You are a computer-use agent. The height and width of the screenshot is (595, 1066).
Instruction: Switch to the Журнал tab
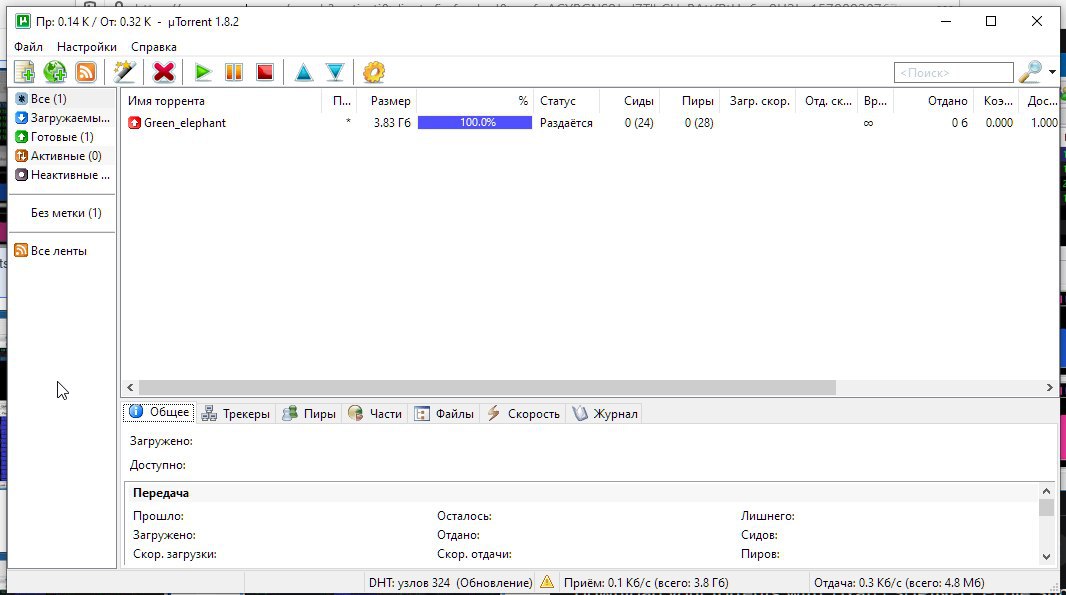click(604, 413)
